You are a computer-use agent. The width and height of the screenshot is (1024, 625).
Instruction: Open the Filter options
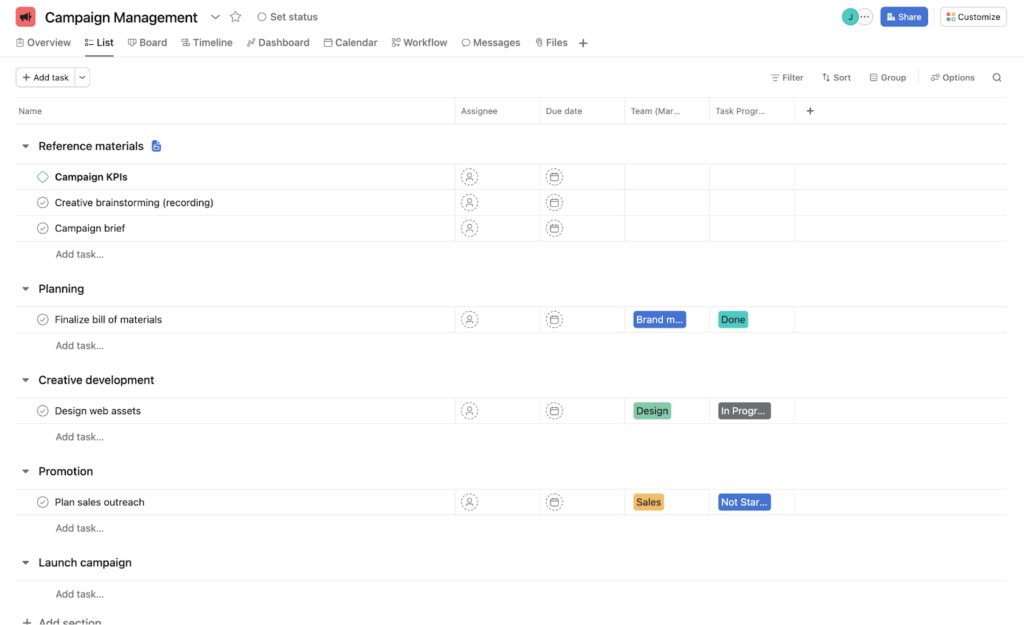point(787,78)
